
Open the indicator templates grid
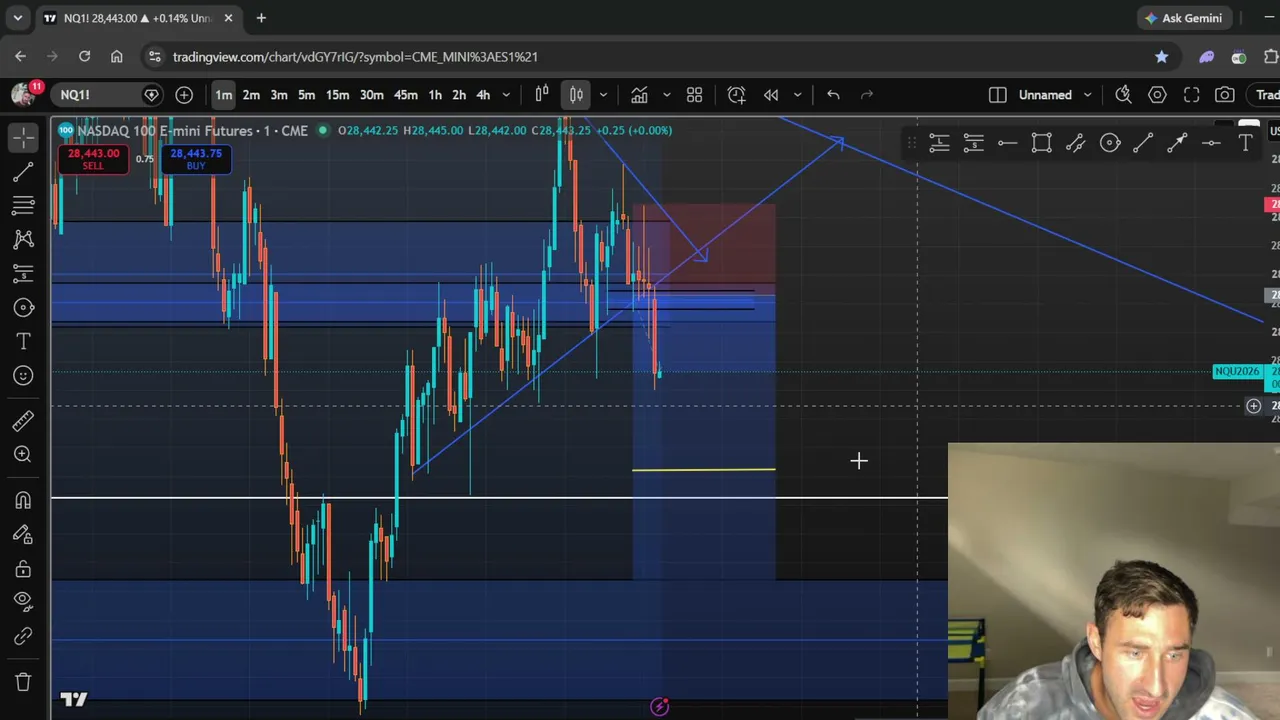[x=695, y=95]
